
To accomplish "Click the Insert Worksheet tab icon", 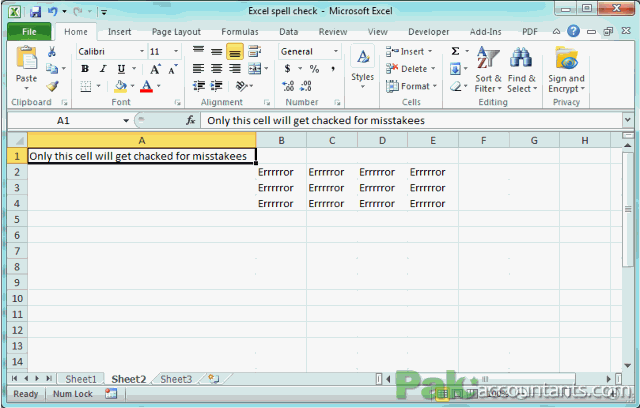I will point(214,379).
